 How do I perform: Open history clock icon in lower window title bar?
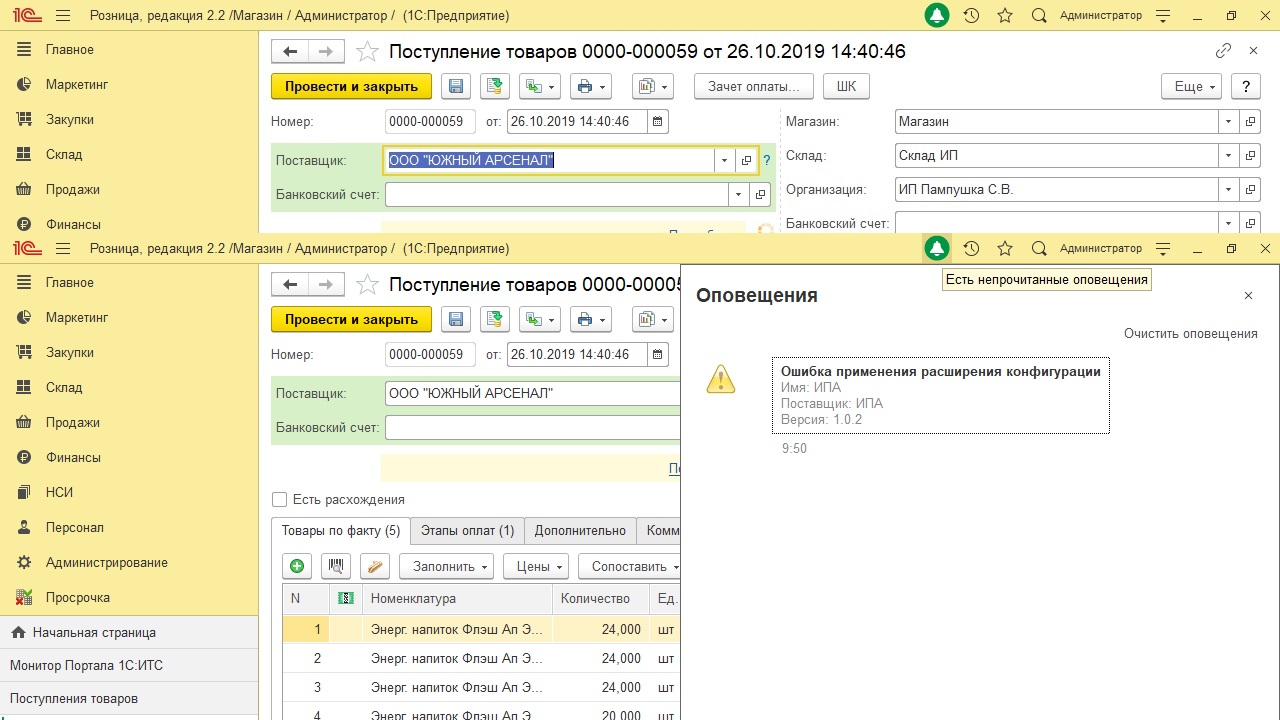point(971,249)
